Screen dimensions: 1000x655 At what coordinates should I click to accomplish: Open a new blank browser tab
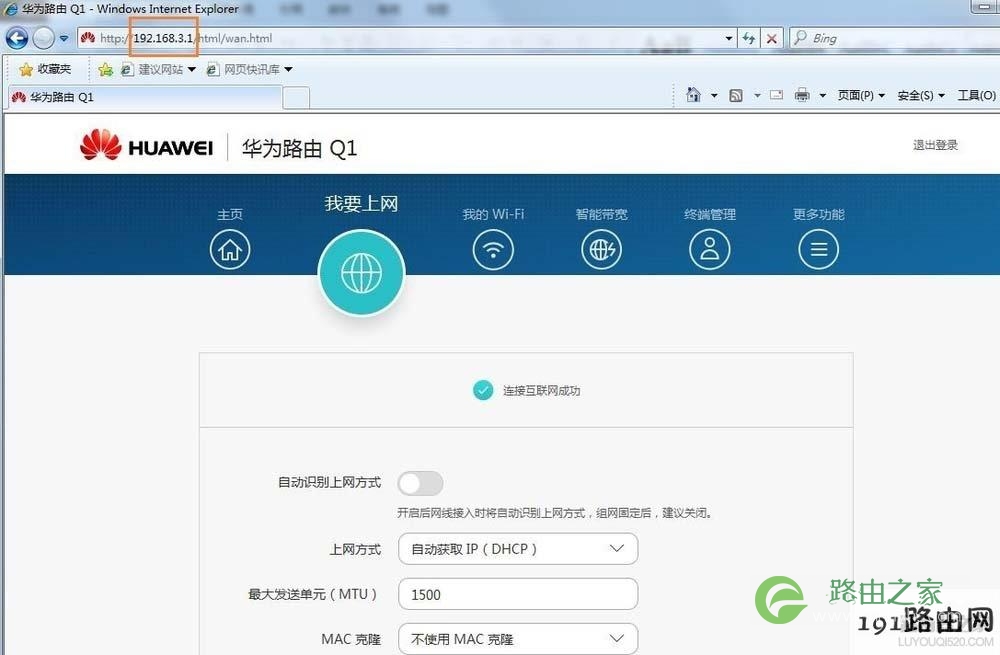[x=296, y=98]
